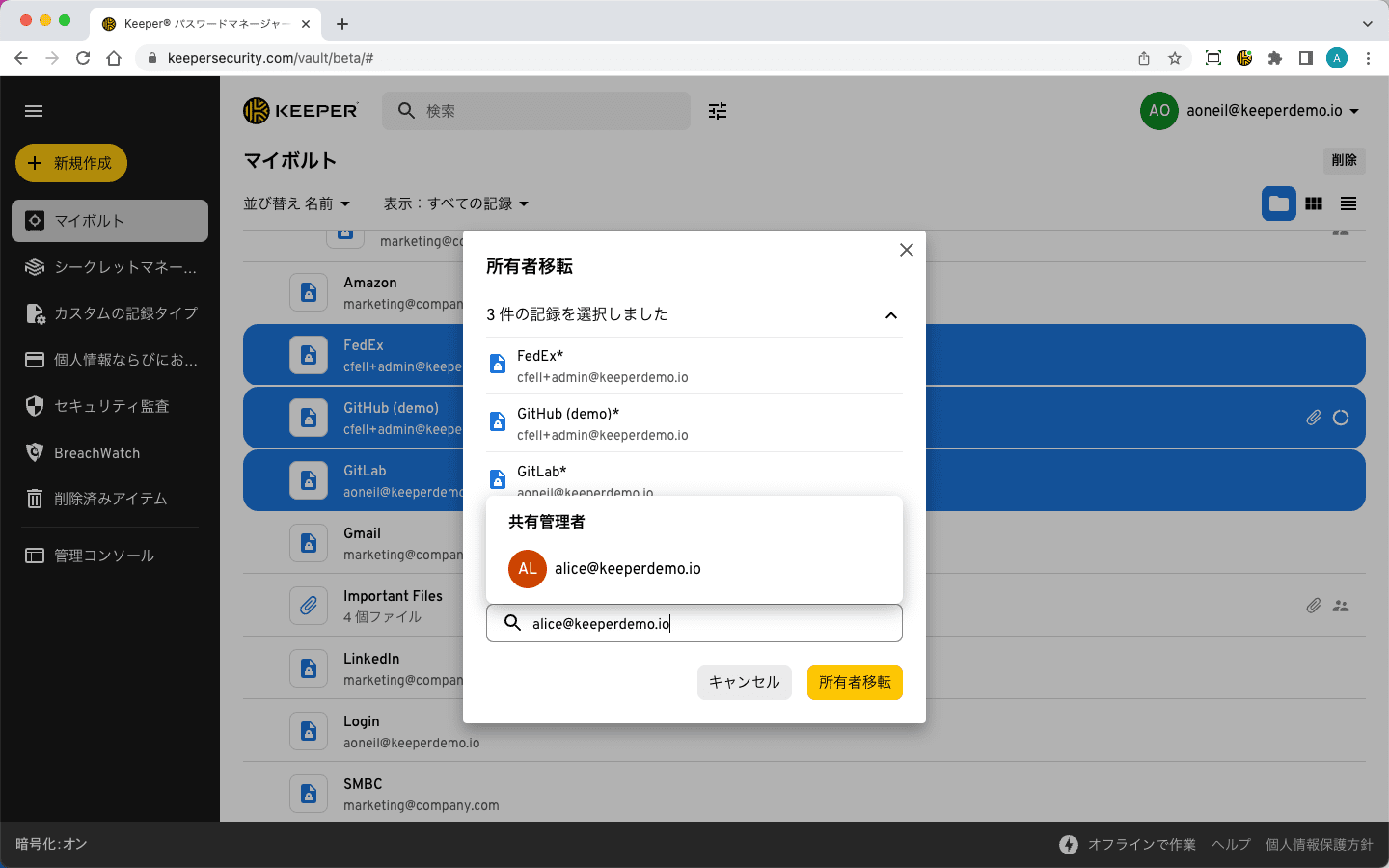1389x868 pixels.
Task: Click the yellow ownership transfer button
Action: pos(854,682)
